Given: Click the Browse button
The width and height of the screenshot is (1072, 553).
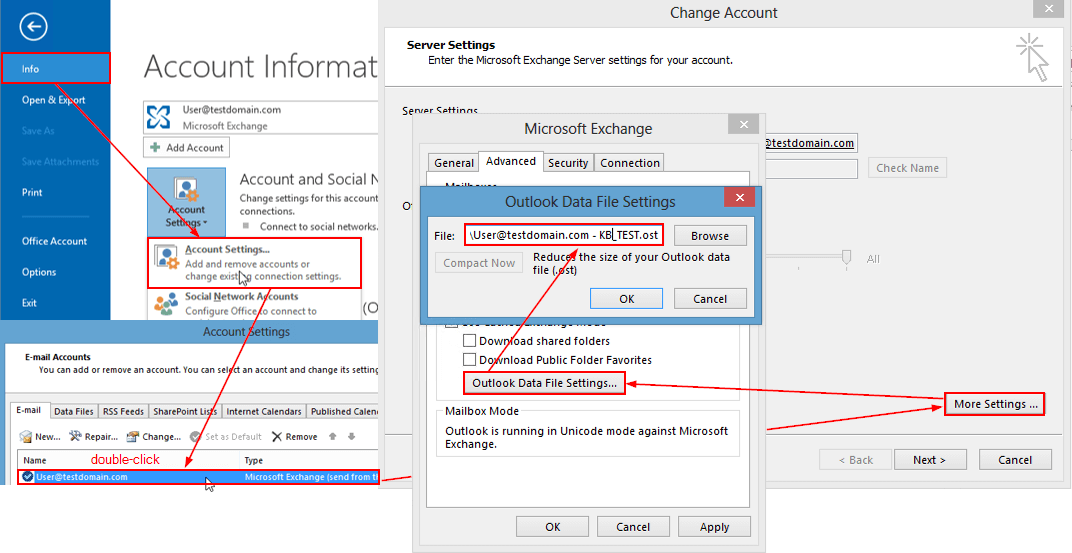Looking at the screenshot, I should pyautogui.click(x=710, y=236).
